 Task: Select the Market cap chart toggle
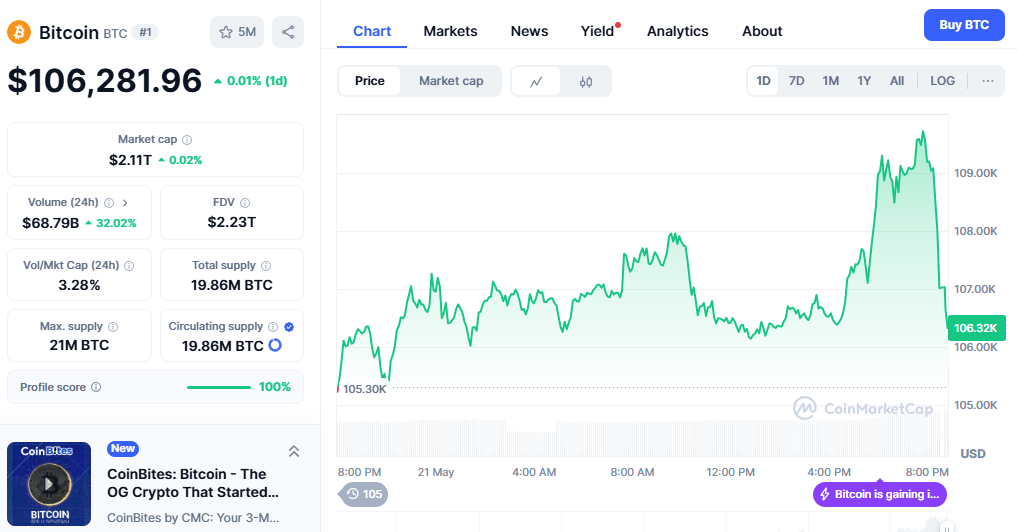pos(451,81)
